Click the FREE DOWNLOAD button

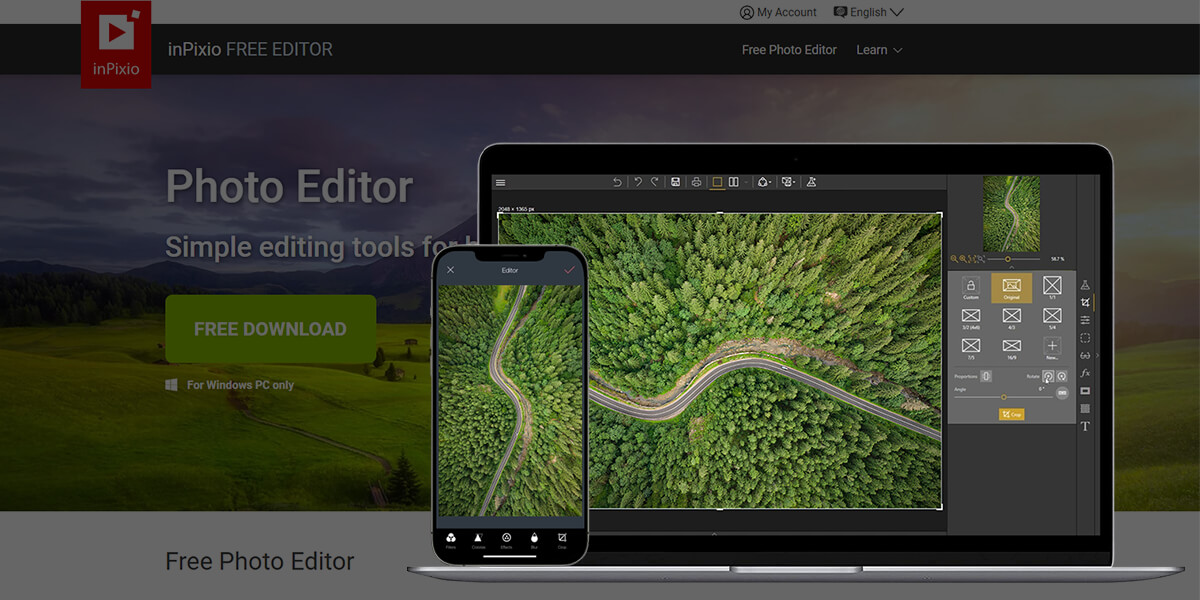[x=270, y=328]
